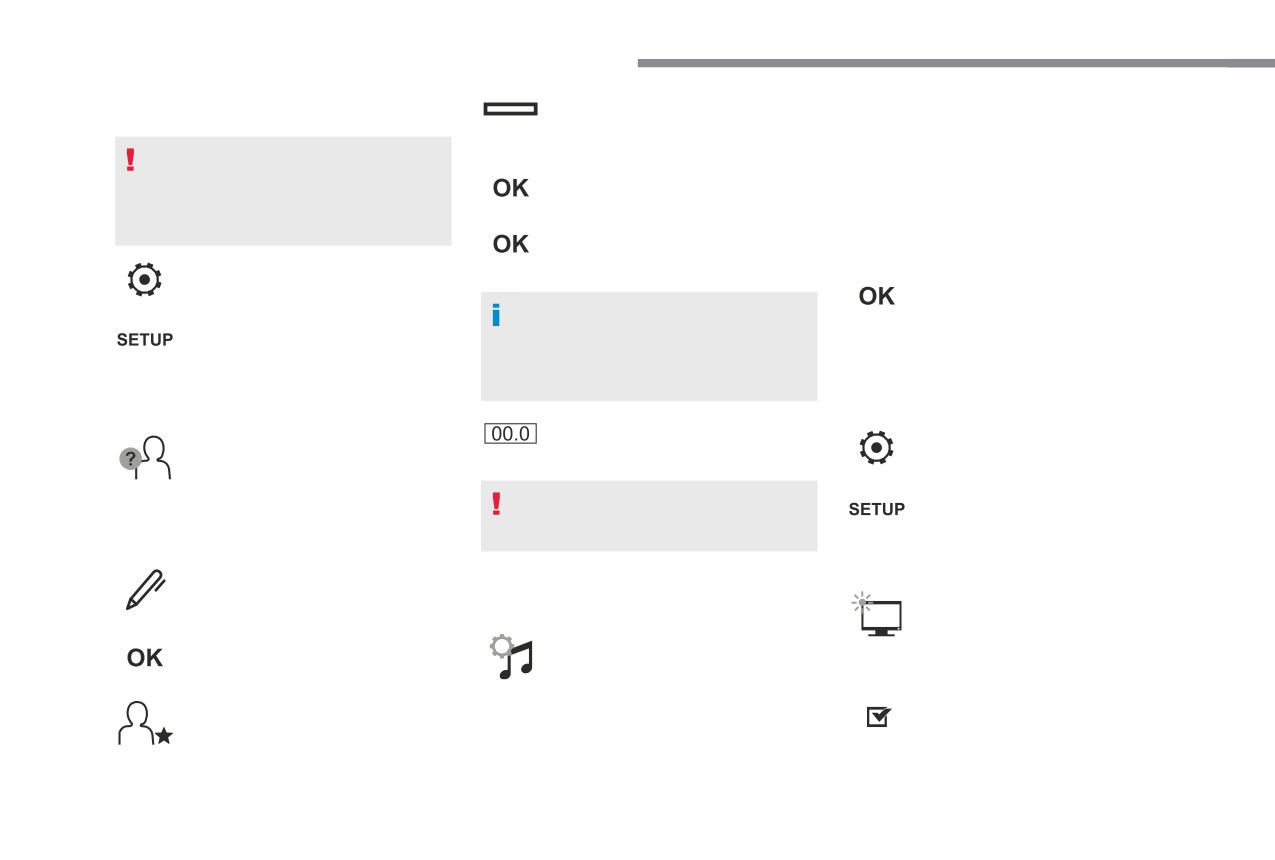This screenshot has height=860, width=1275.
Task: Click the exclamation mark under the 00.0 field
Action: click(496, 504)
